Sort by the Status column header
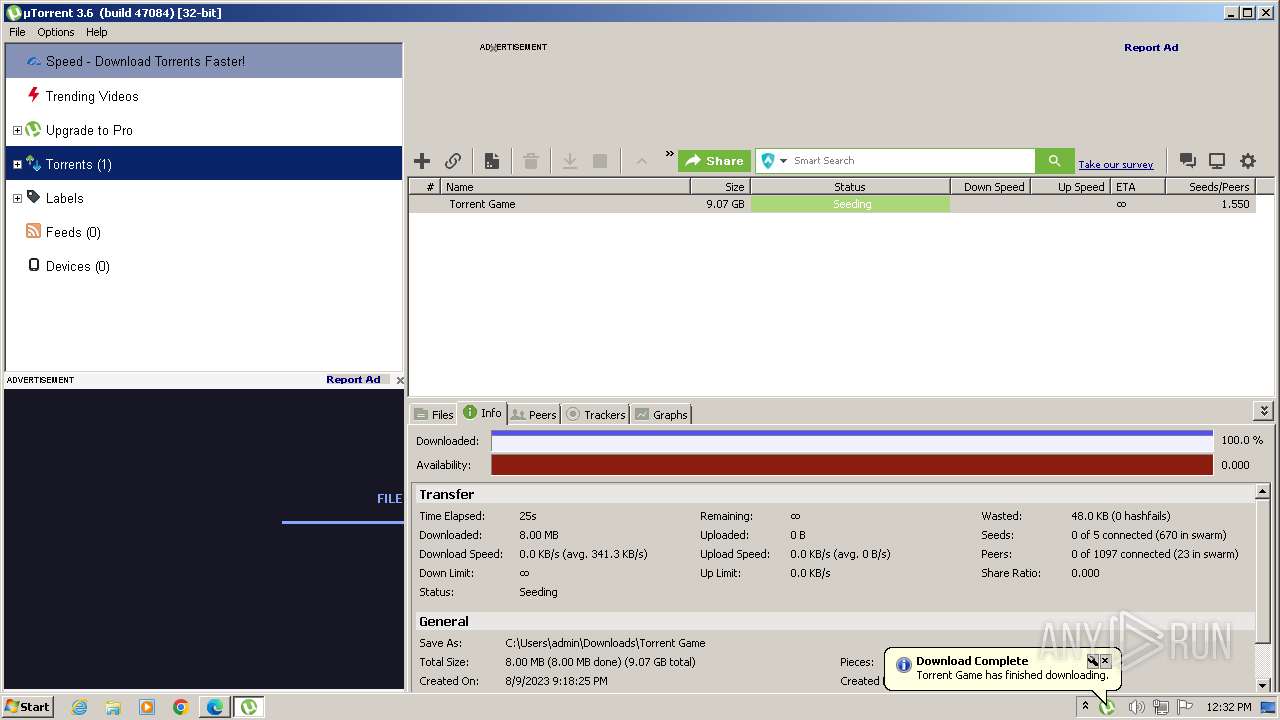This screenshot has height=720, width=1280. [x=850, y=187]
